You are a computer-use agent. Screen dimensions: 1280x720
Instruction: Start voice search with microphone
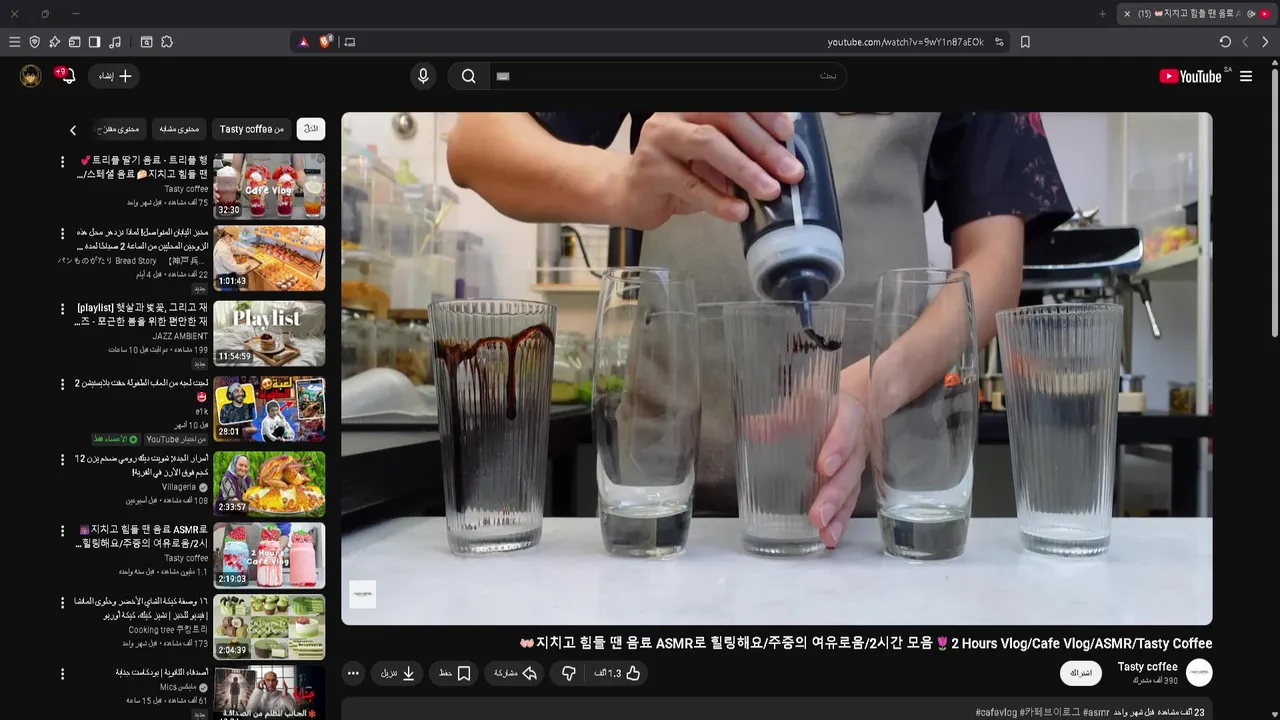click(423, 76)
